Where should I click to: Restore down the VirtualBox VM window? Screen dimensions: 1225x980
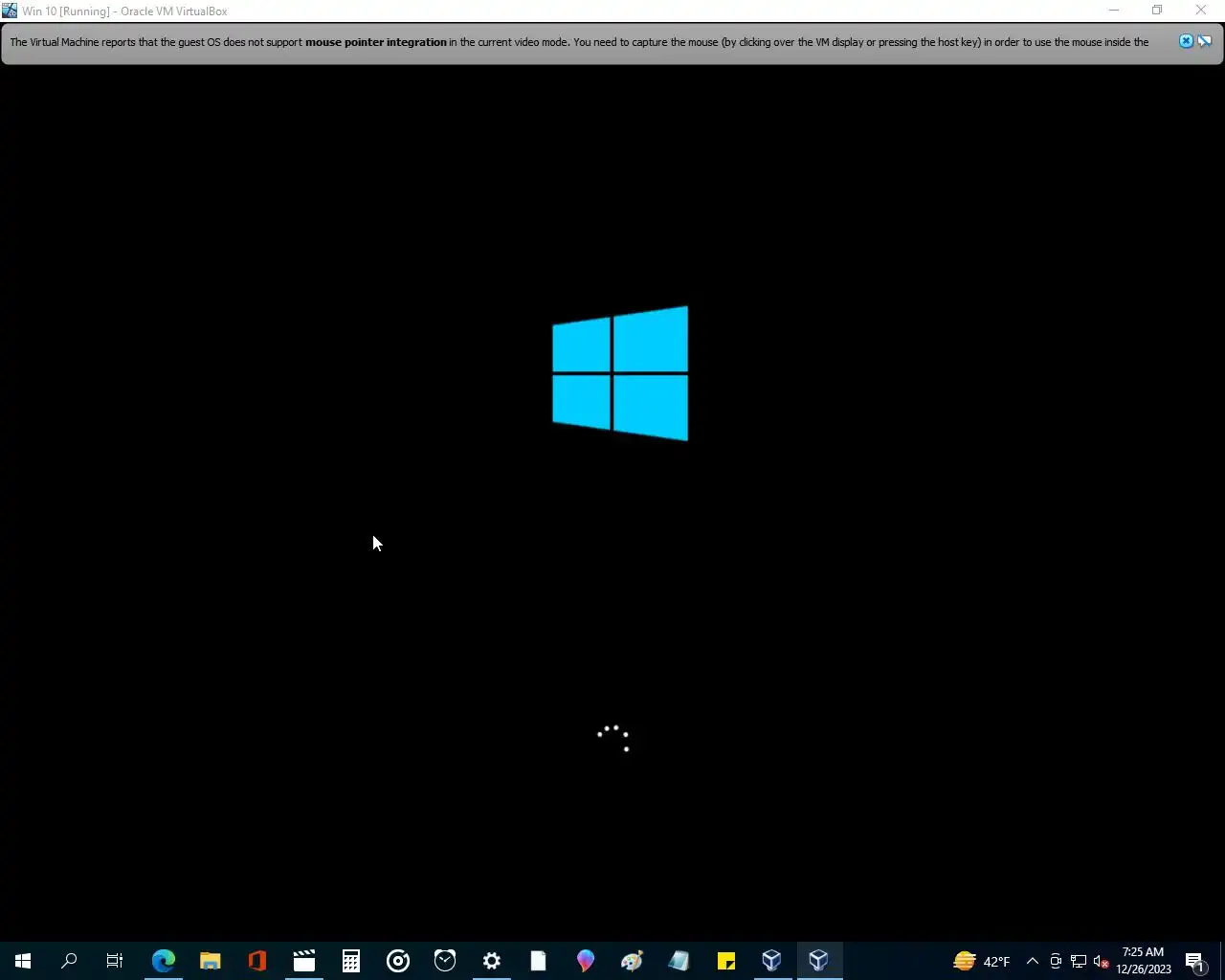(1157, 11)
